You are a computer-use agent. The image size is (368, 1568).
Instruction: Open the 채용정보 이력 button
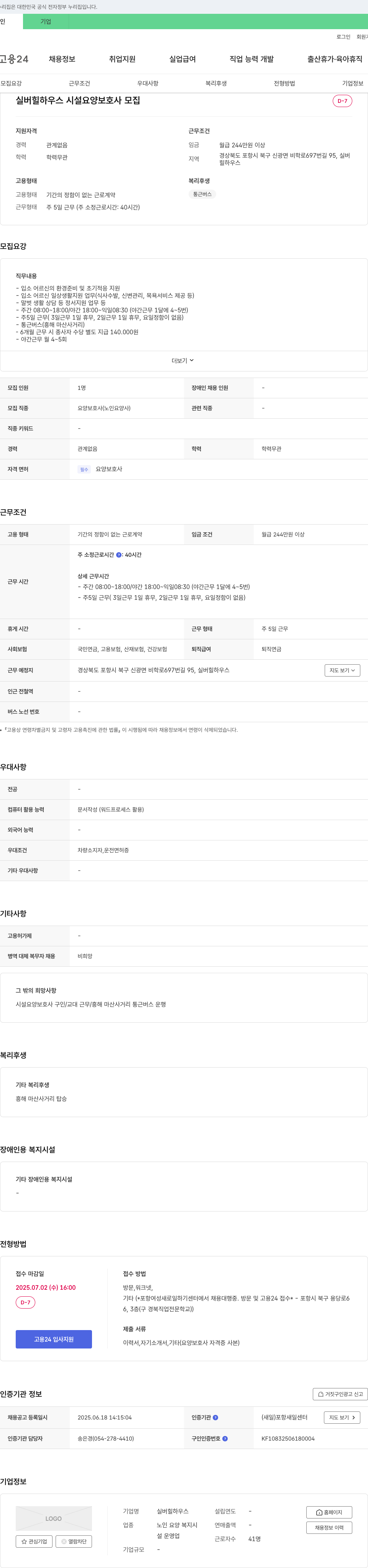click(329, 1527)
